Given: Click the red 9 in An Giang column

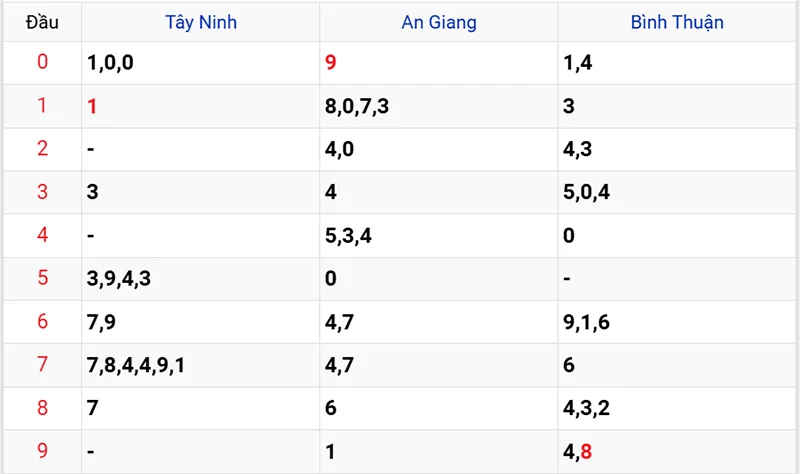Looking at the screenshot, I should click(331, 63).
